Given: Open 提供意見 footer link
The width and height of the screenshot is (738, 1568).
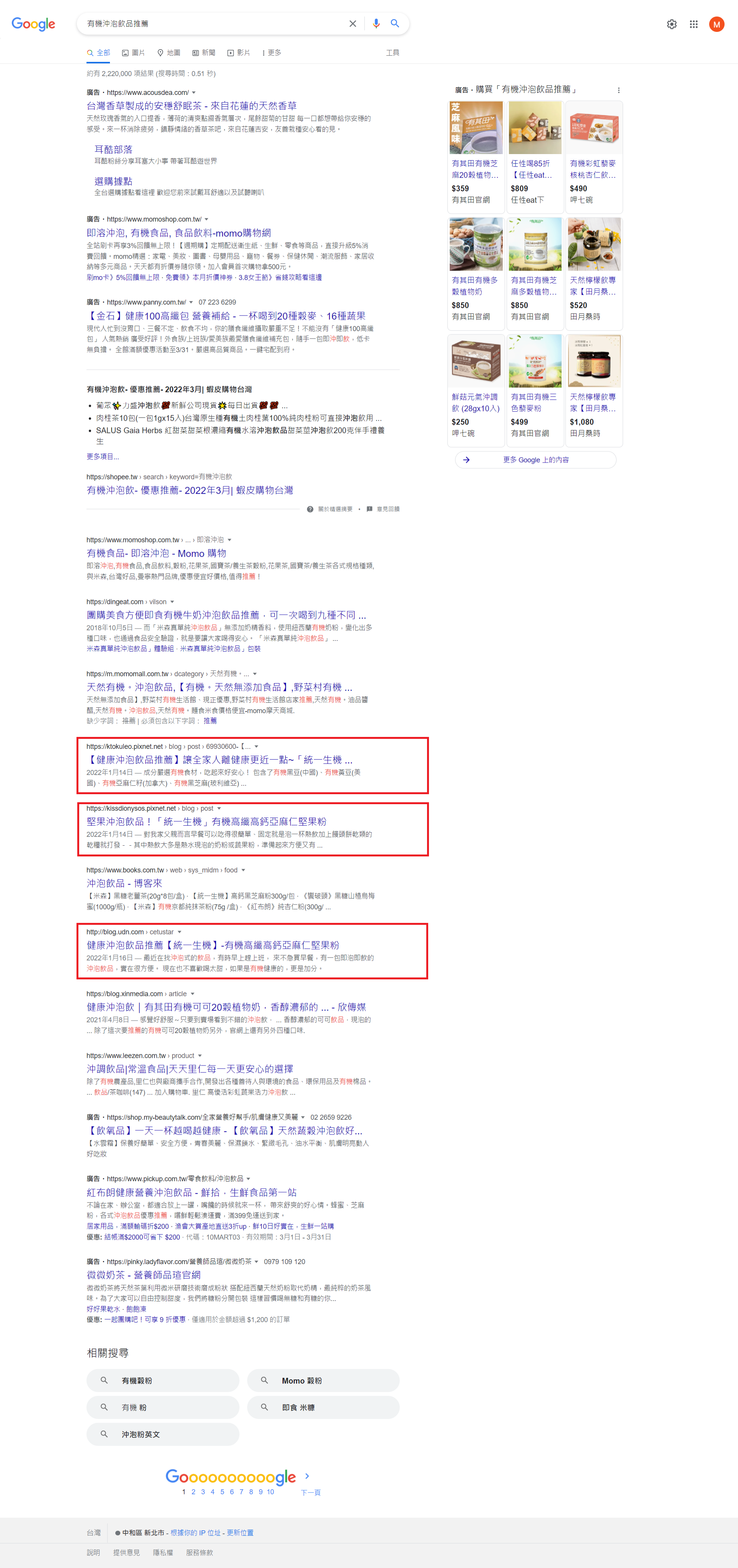Looking at the screenshot, I should 126,1553.
